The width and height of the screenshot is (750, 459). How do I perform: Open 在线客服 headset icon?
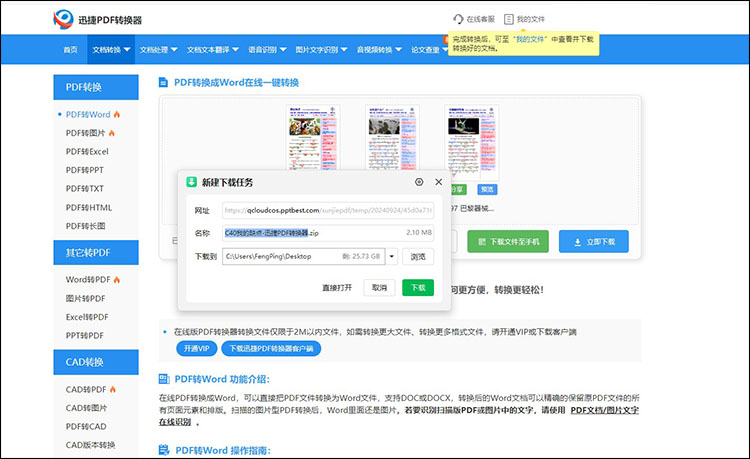pyautogui.click(x=458, y=19)
